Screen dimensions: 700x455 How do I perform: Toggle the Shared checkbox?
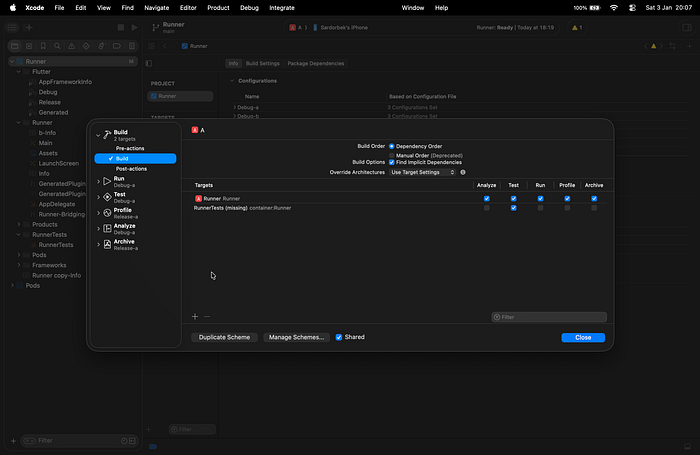click(x=339, y=337)
